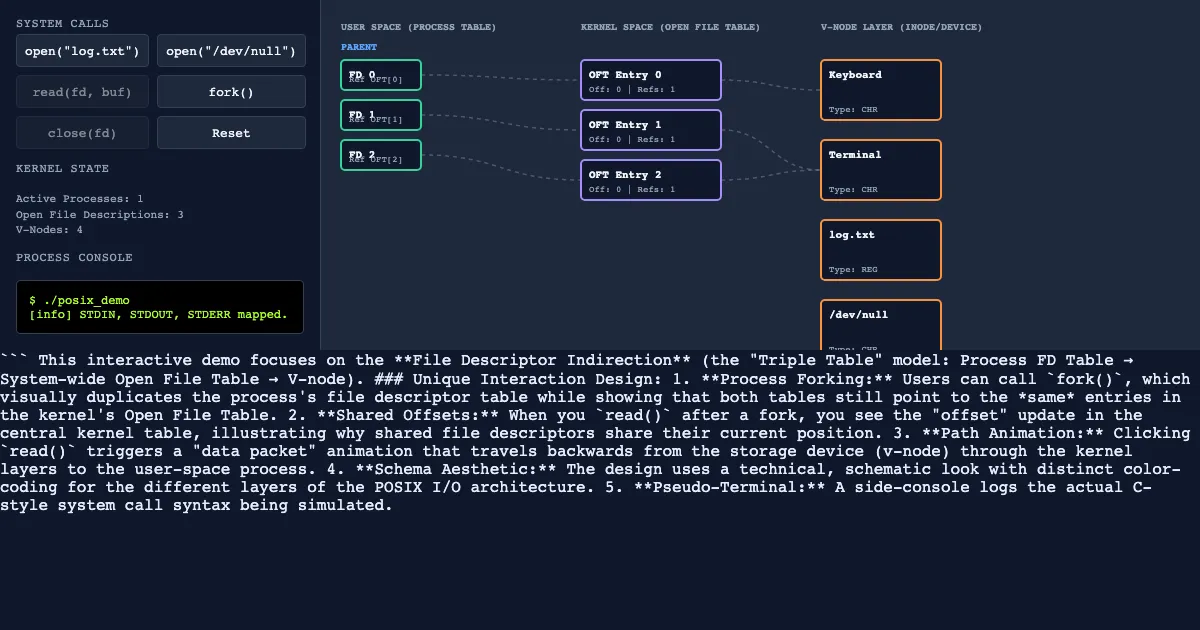Image resolution: width=1200 pixels, height=630 pixels.
Task: Select OFT Entry 2 box
Action: [x=651, y=180]
